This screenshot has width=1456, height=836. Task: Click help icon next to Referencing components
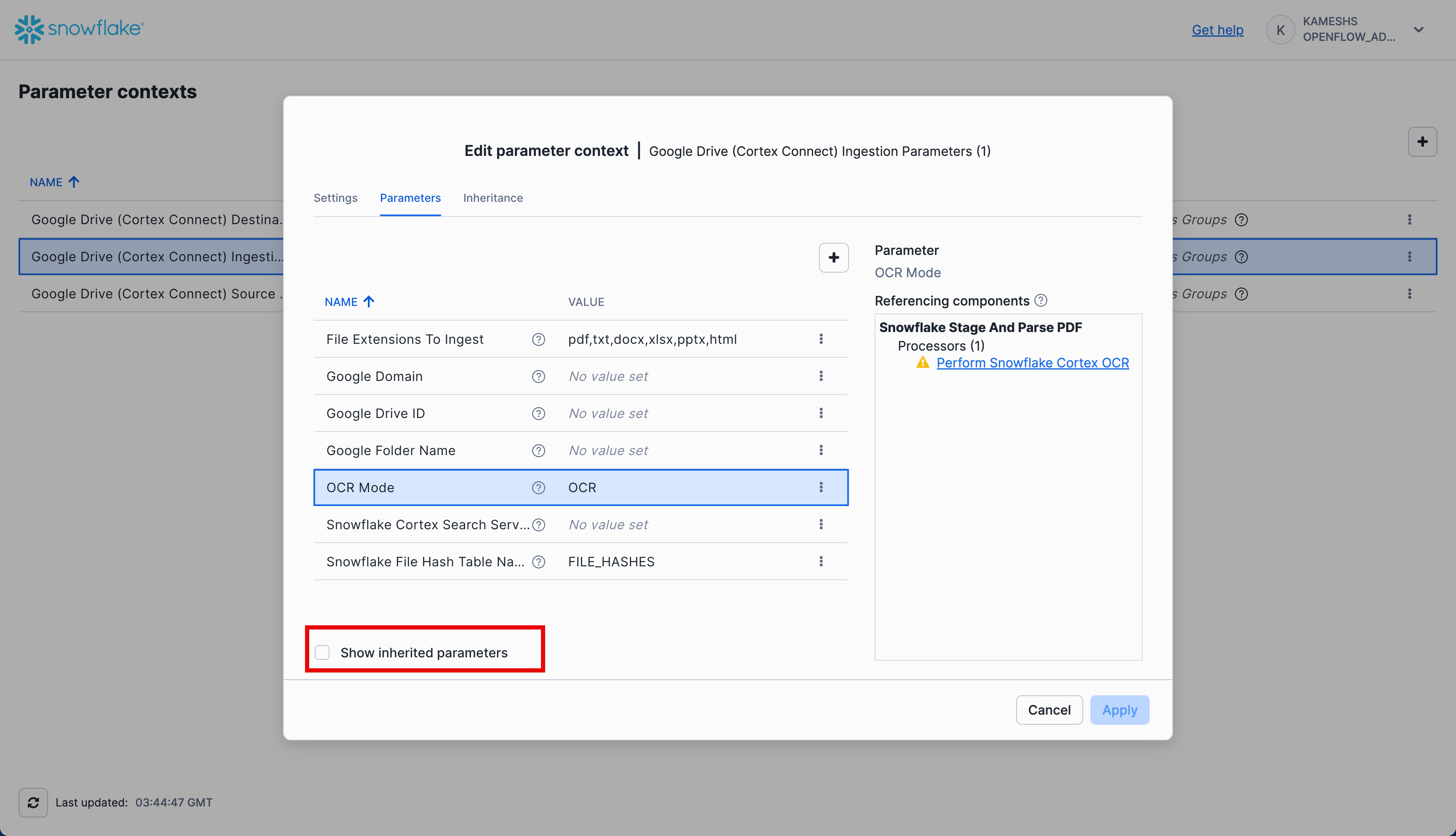click(x=1041, y=300)
